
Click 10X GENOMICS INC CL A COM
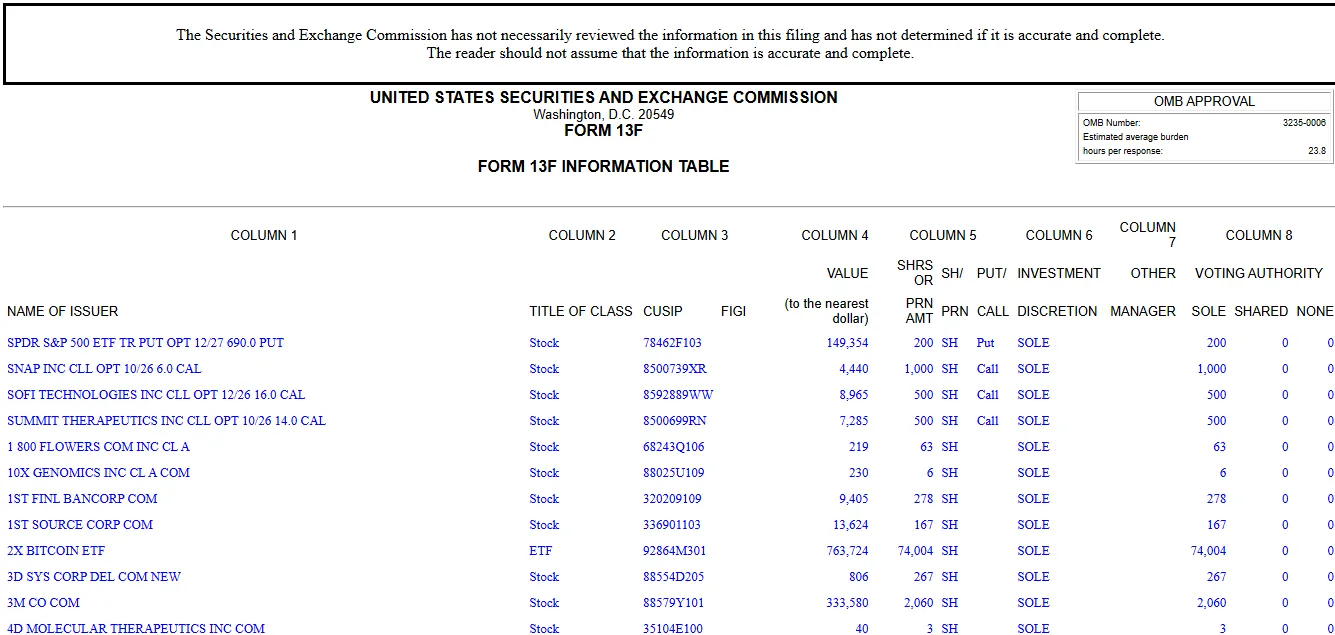pyautogui.click(x=98, y=473)
